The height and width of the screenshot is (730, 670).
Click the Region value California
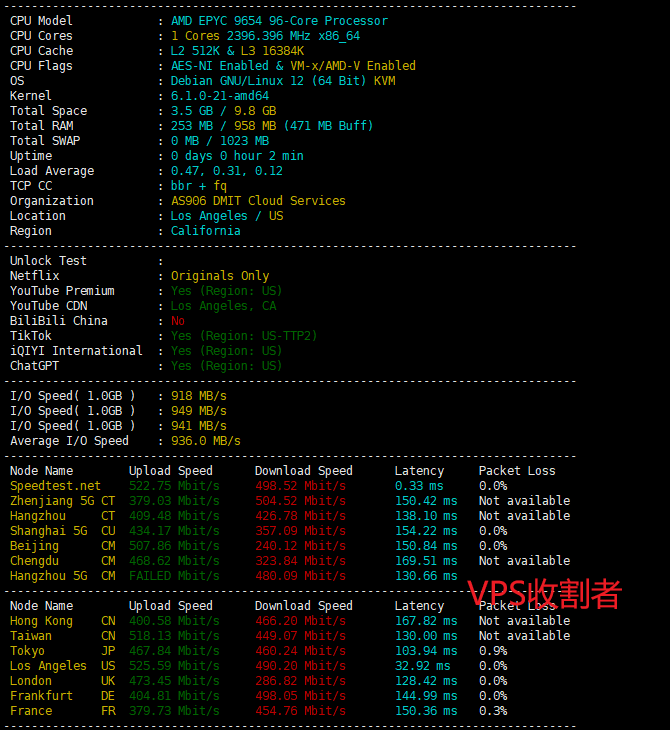tap(206, 231)
